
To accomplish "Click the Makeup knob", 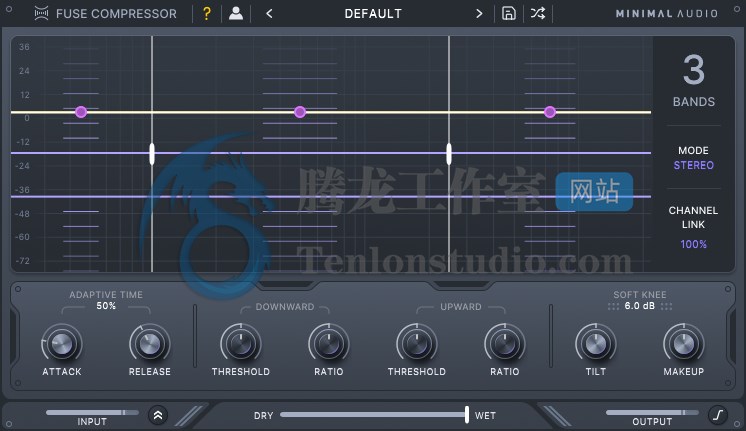I will pos(684,343).
